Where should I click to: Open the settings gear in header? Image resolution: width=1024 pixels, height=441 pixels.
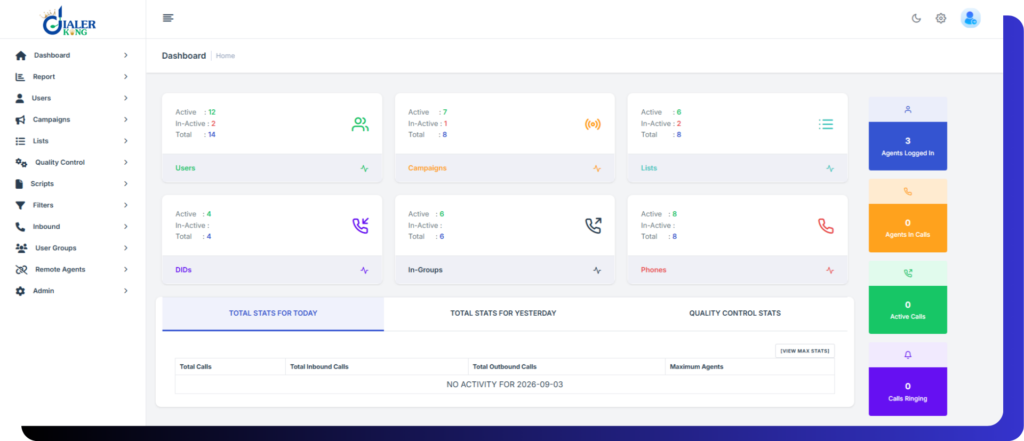940,18
